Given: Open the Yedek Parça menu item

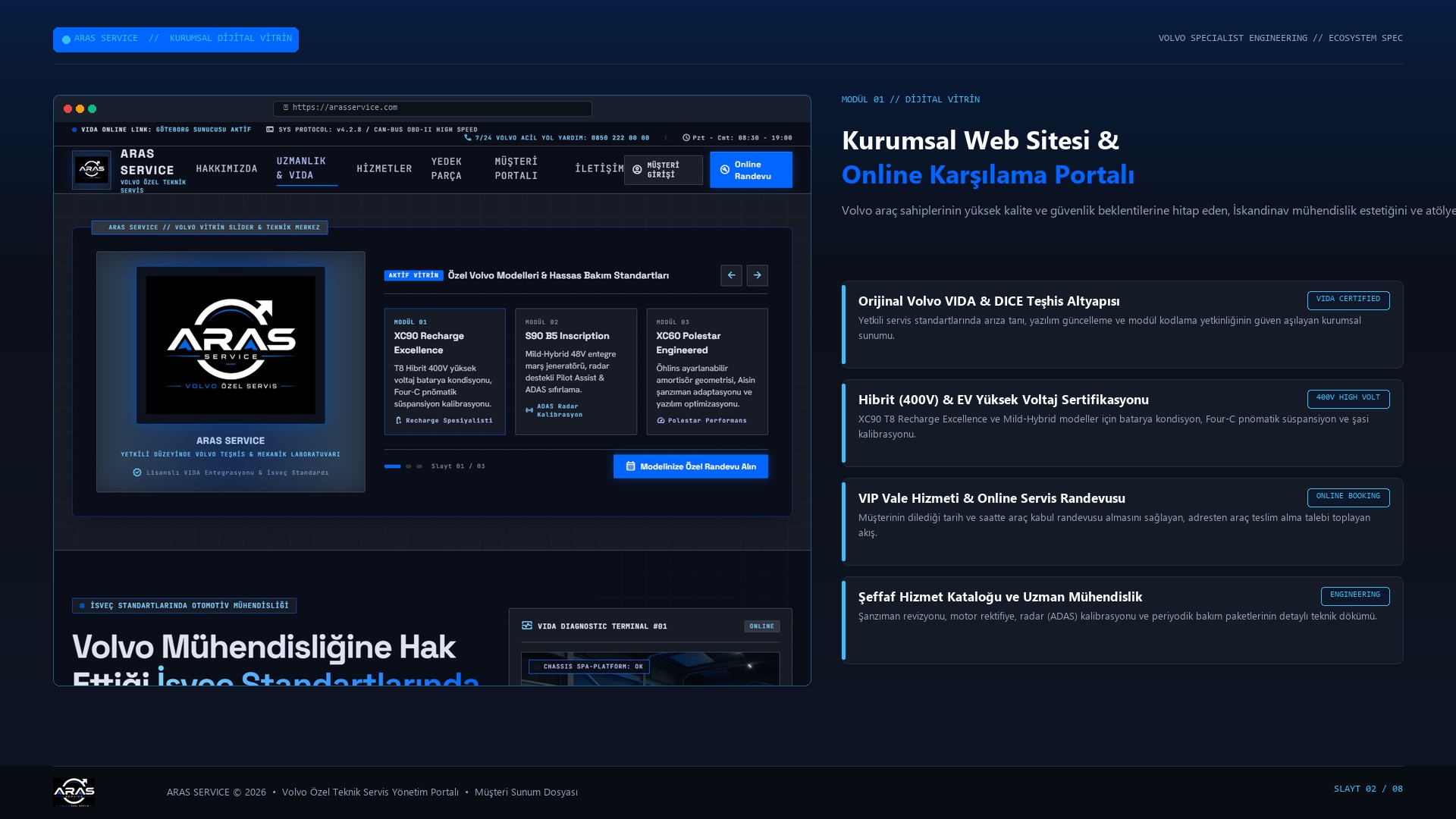Looking at the screenshot, I should [x=447, y=168].
